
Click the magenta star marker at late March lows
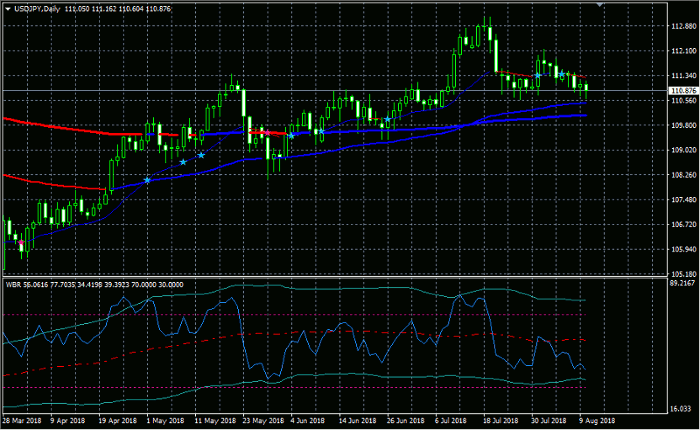point(21,243)
